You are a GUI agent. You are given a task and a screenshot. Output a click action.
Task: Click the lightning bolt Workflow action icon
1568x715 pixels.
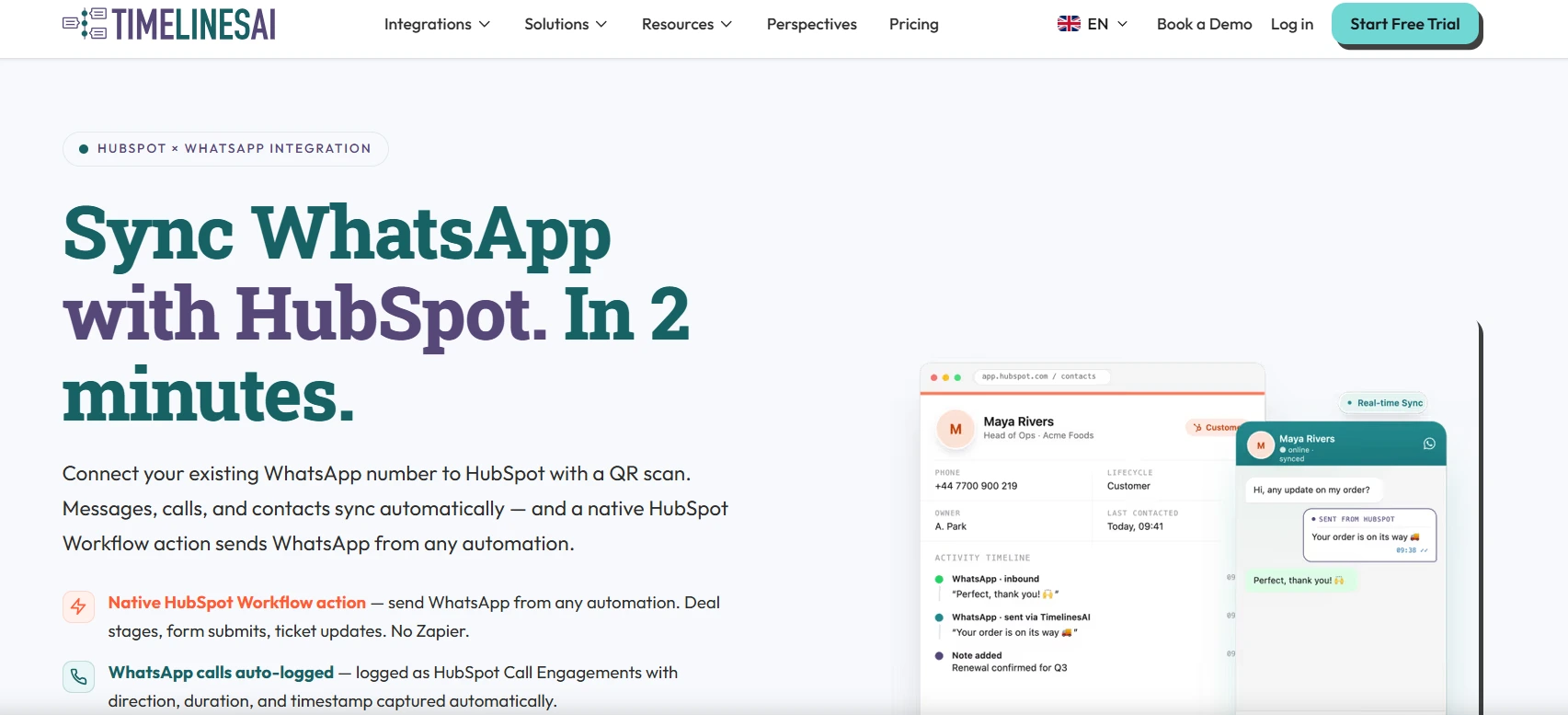pyautogui.click(x=78, y=606)
